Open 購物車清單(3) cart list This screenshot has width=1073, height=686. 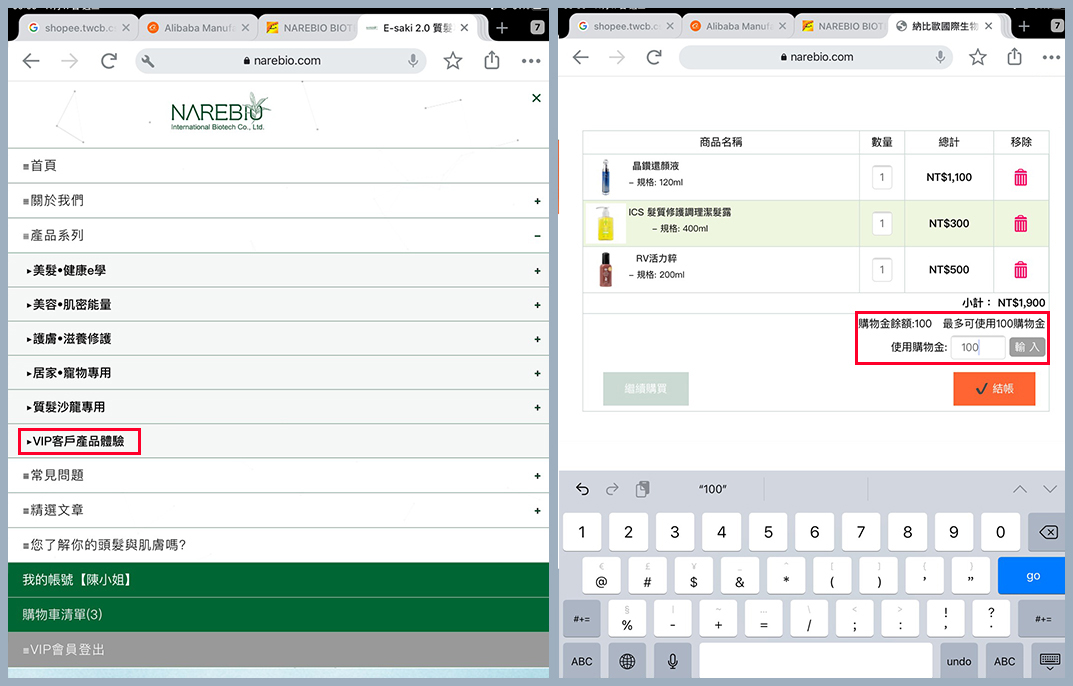pyautogui.click(x=279, y=615)
